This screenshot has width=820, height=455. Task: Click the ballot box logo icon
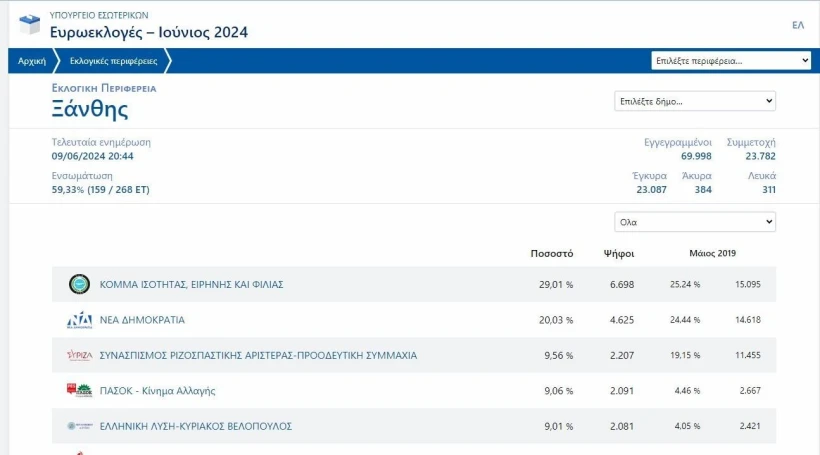(29, 24)
